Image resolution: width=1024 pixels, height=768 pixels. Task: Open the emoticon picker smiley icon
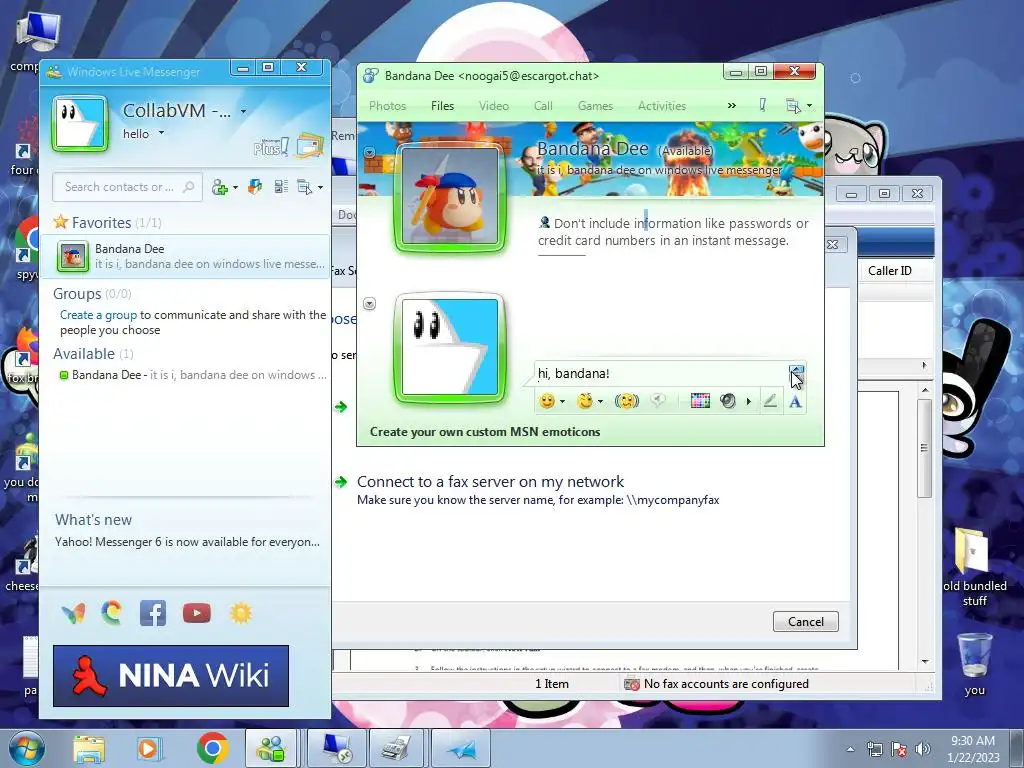click(x=547, y=401)
